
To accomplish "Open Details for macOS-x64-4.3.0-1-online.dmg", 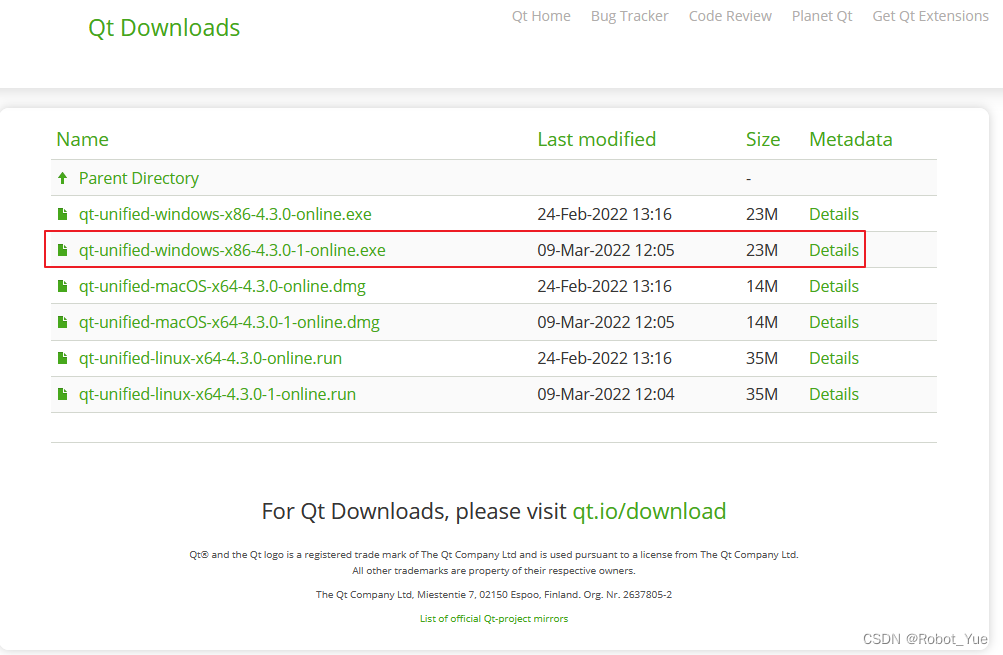I will click(833, 322).
